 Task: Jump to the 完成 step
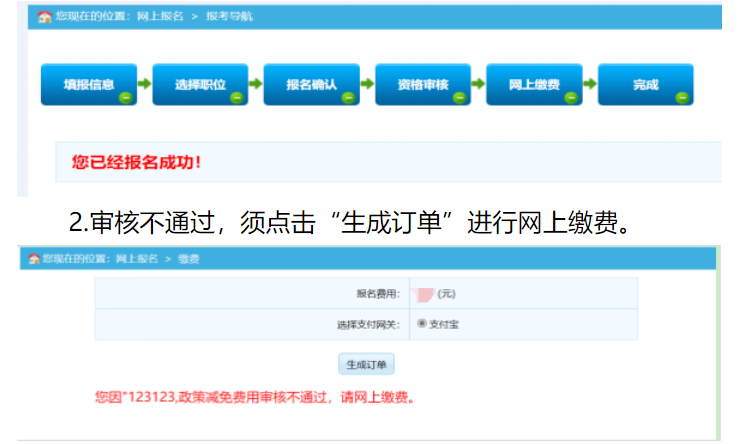[645, 85]
